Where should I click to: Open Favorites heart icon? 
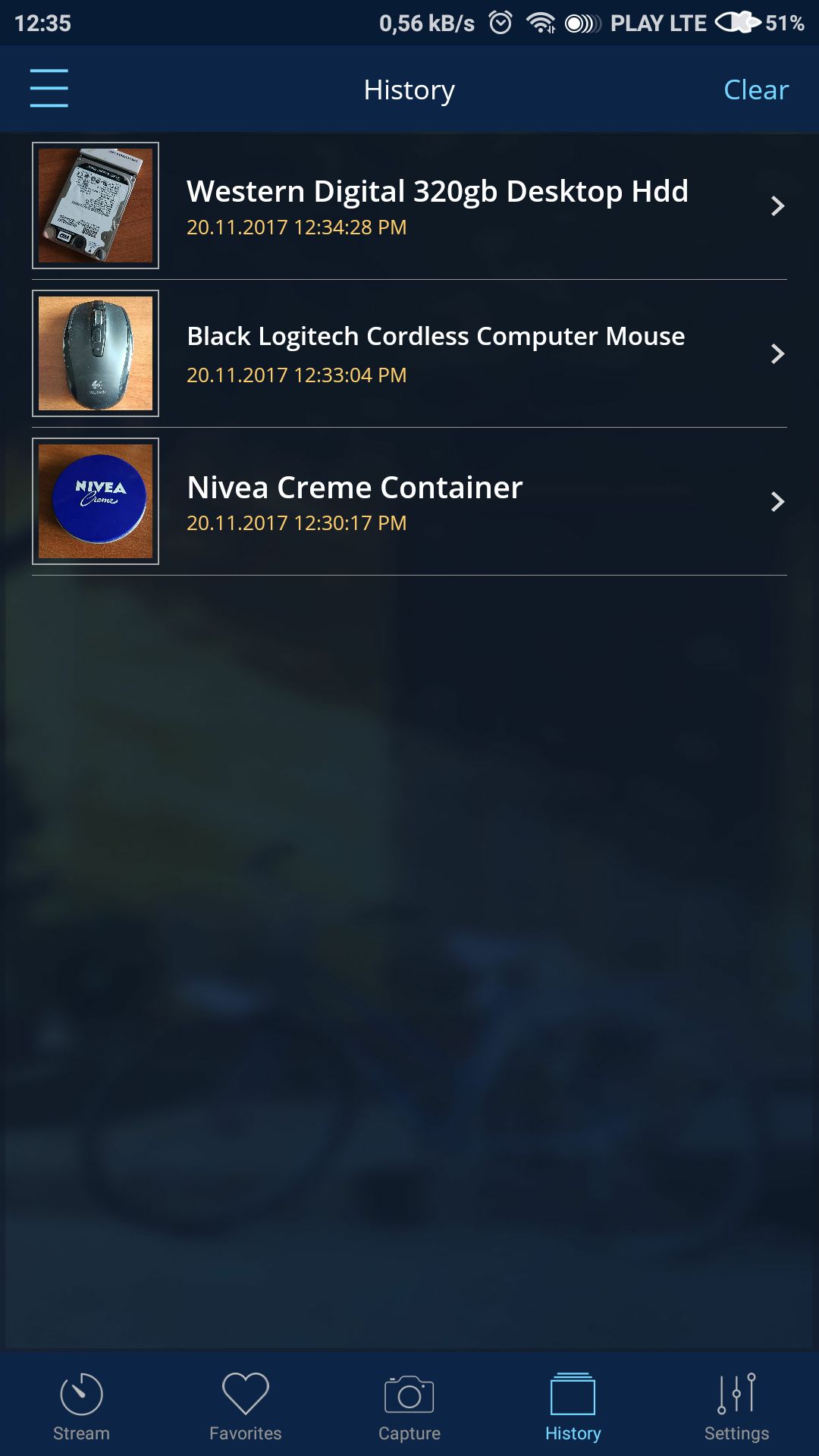(246, 1393)
